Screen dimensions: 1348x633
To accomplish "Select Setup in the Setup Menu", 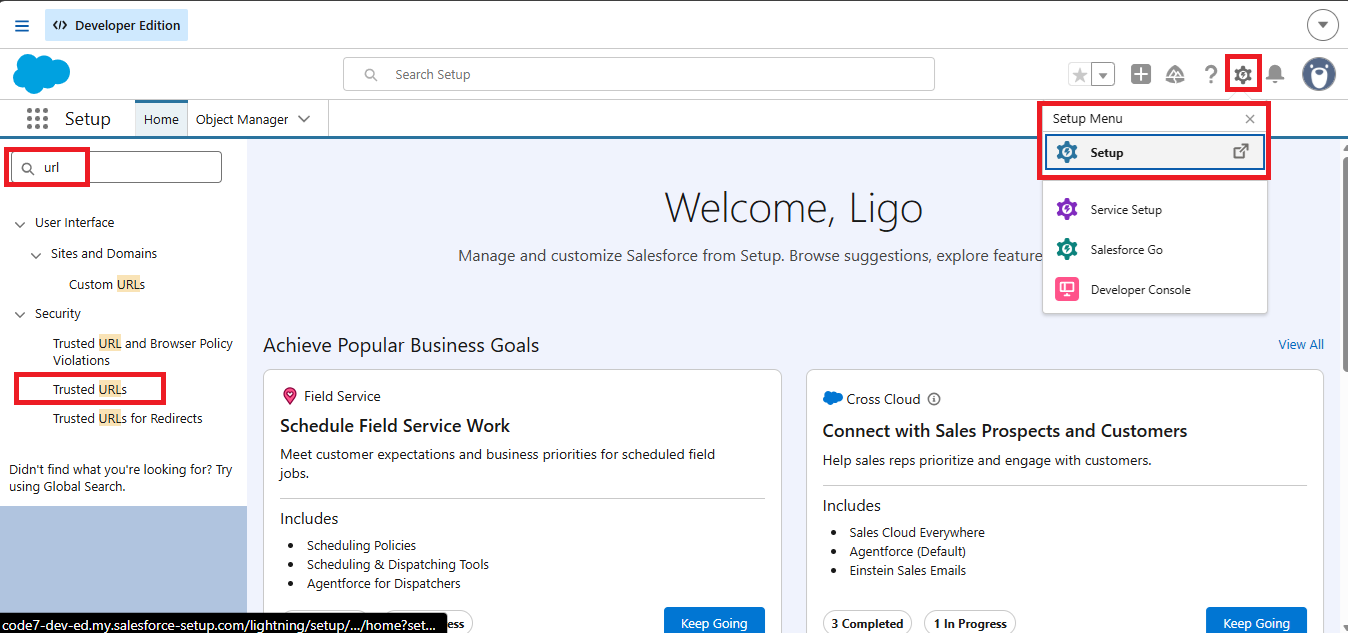I will 1155,153.
